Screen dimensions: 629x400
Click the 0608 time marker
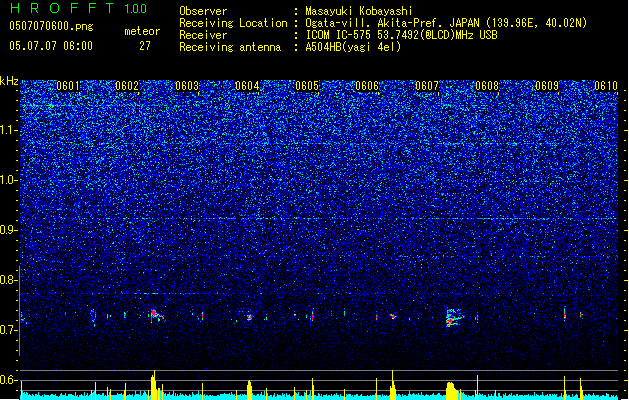coord(487,86)
